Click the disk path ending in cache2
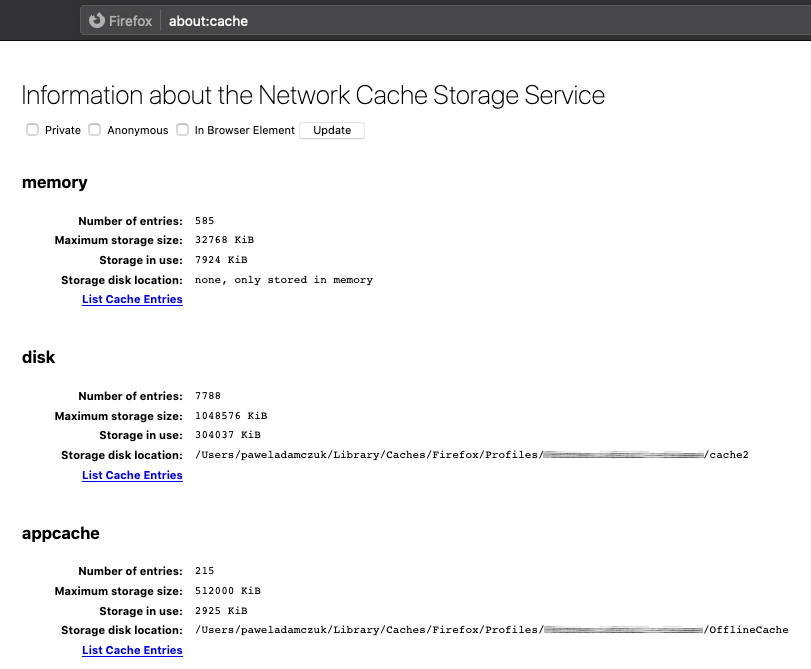 coord(471,455)
